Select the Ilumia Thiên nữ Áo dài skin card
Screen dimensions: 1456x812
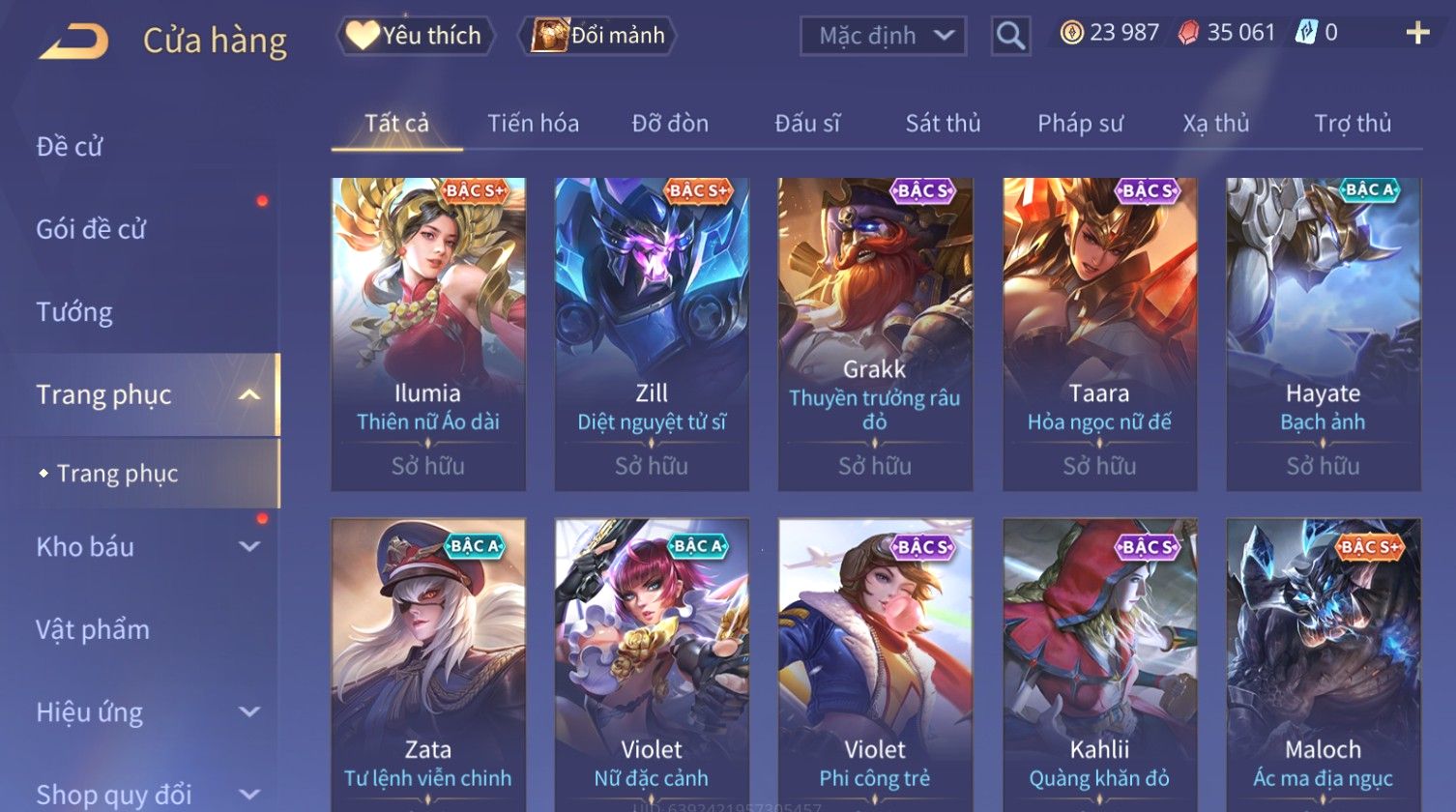428,333
